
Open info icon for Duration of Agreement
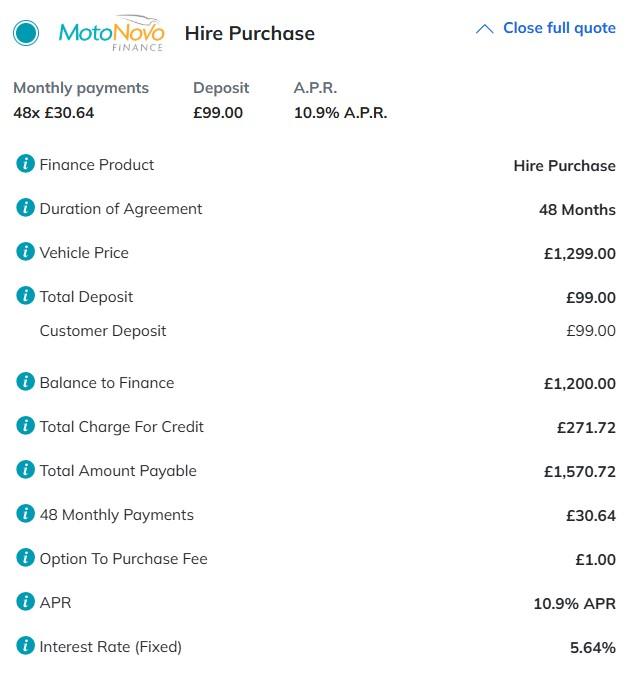coord(25,208)
